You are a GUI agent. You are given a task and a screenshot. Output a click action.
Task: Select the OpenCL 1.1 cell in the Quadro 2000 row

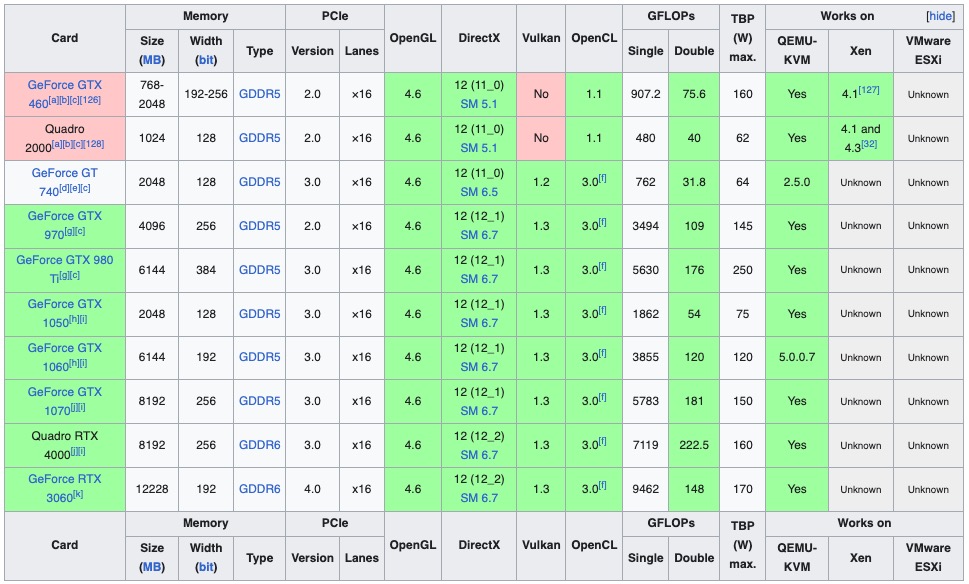tap(594, 138)
